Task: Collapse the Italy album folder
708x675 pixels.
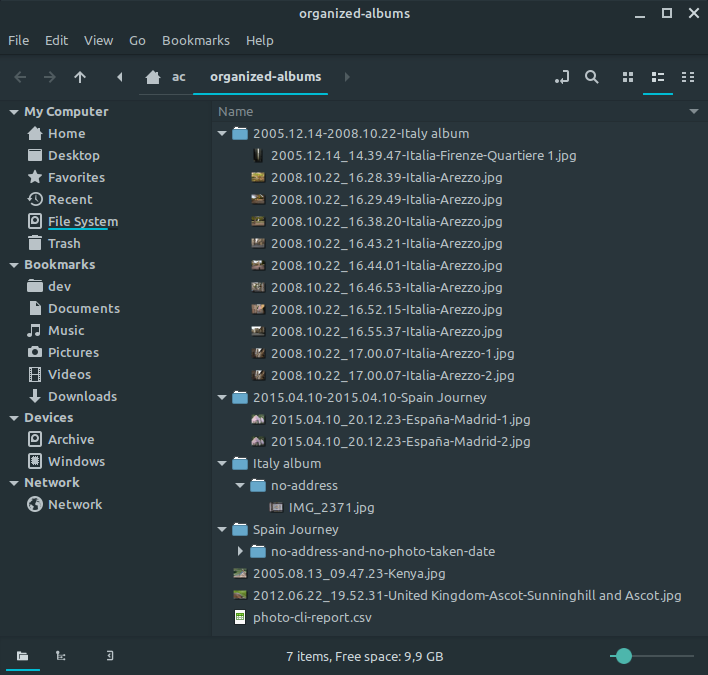Action: click(x=222, y=464)
